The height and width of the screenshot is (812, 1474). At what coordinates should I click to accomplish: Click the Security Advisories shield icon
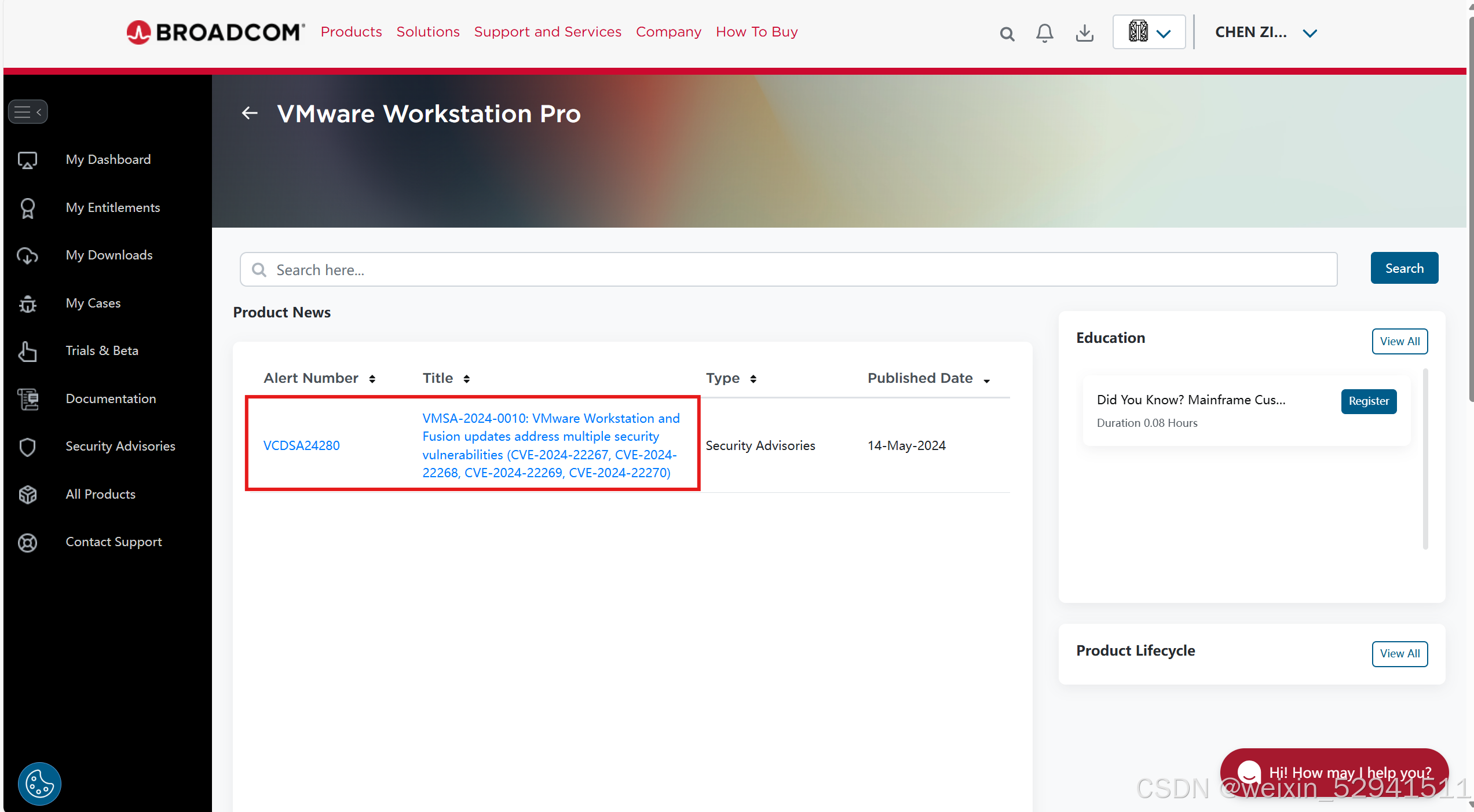click(27, 447)
